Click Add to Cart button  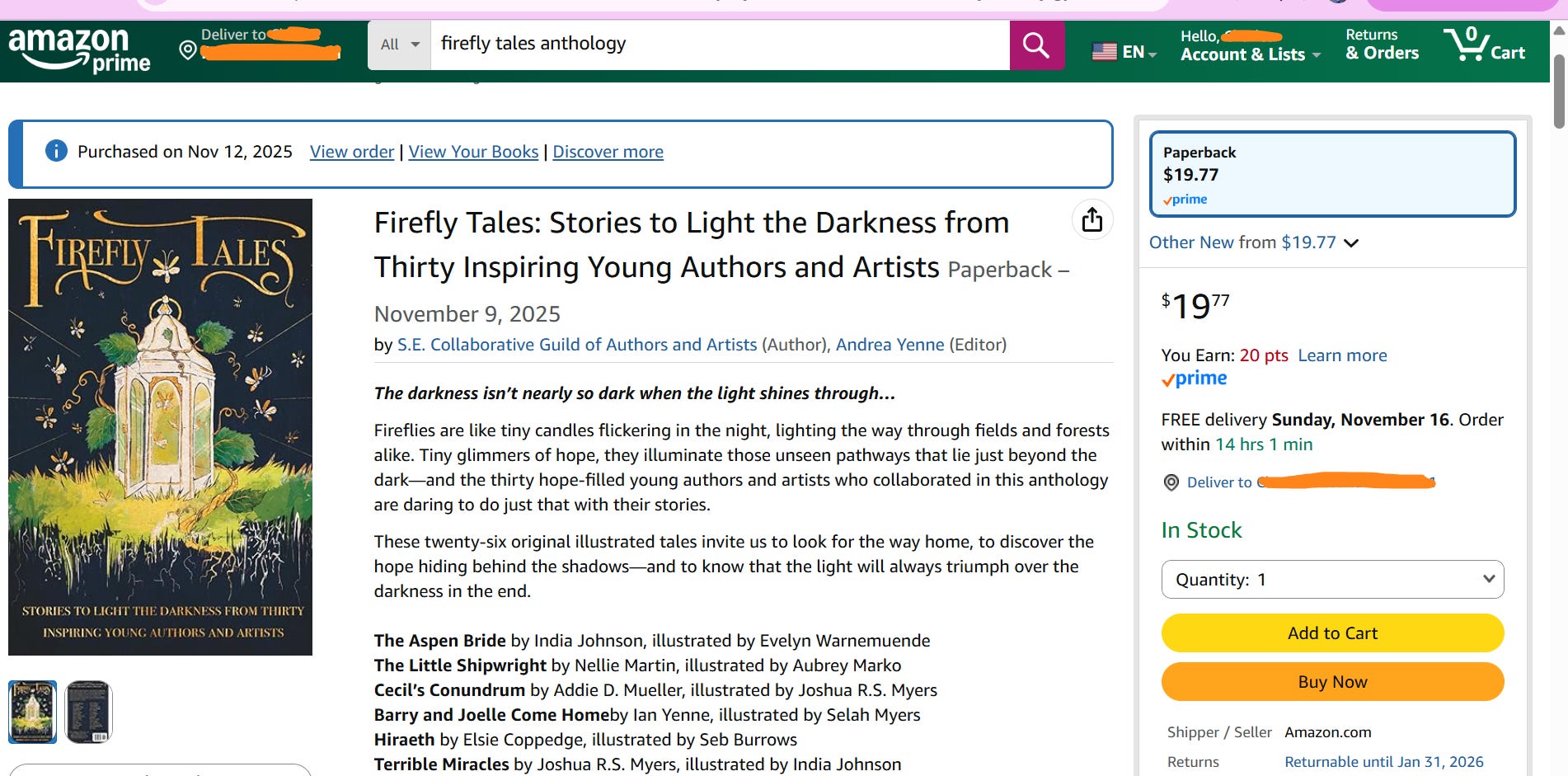coord(1332,633)
